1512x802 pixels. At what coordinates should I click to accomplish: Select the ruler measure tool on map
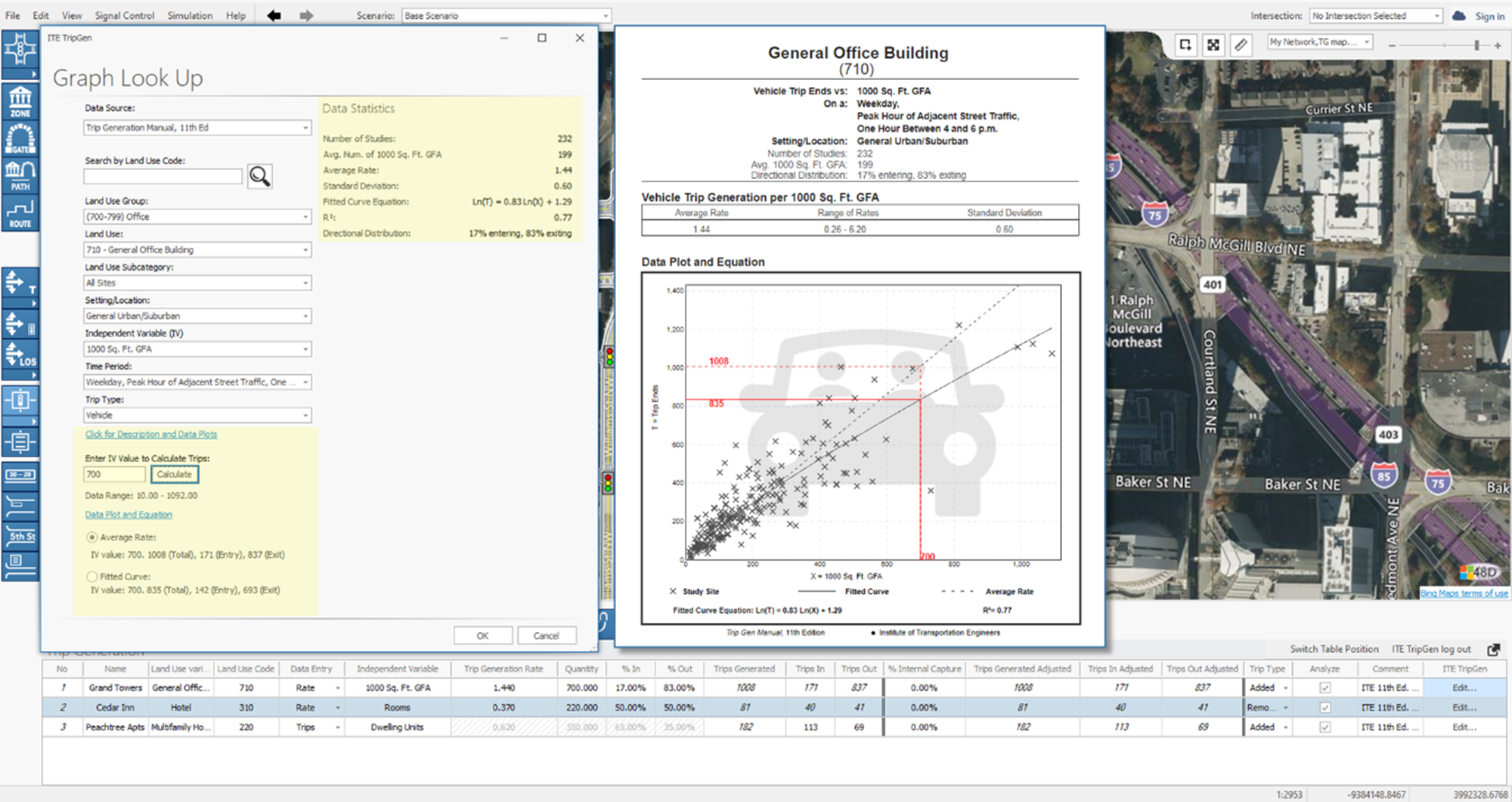pos(1241,45)
